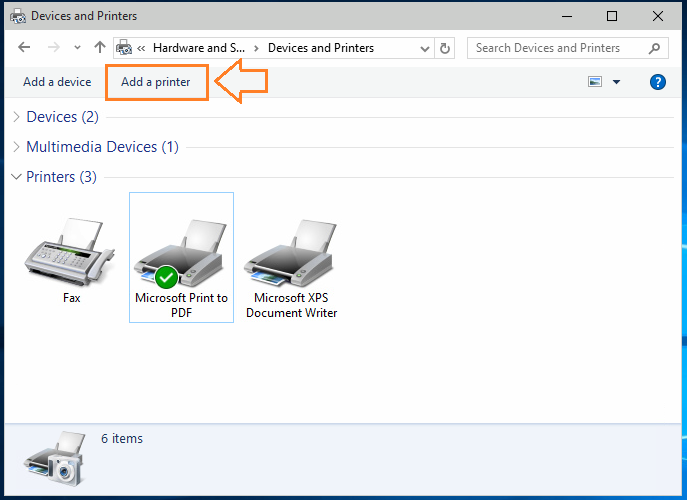Screen dimensions: 687x500
Task: Open address bar history dropdown
Action: (x=425, y=48)
